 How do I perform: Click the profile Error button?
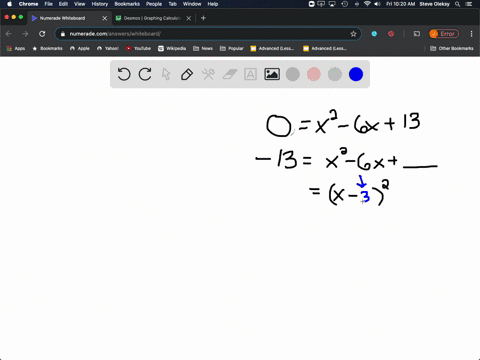(x=444, y=34)
